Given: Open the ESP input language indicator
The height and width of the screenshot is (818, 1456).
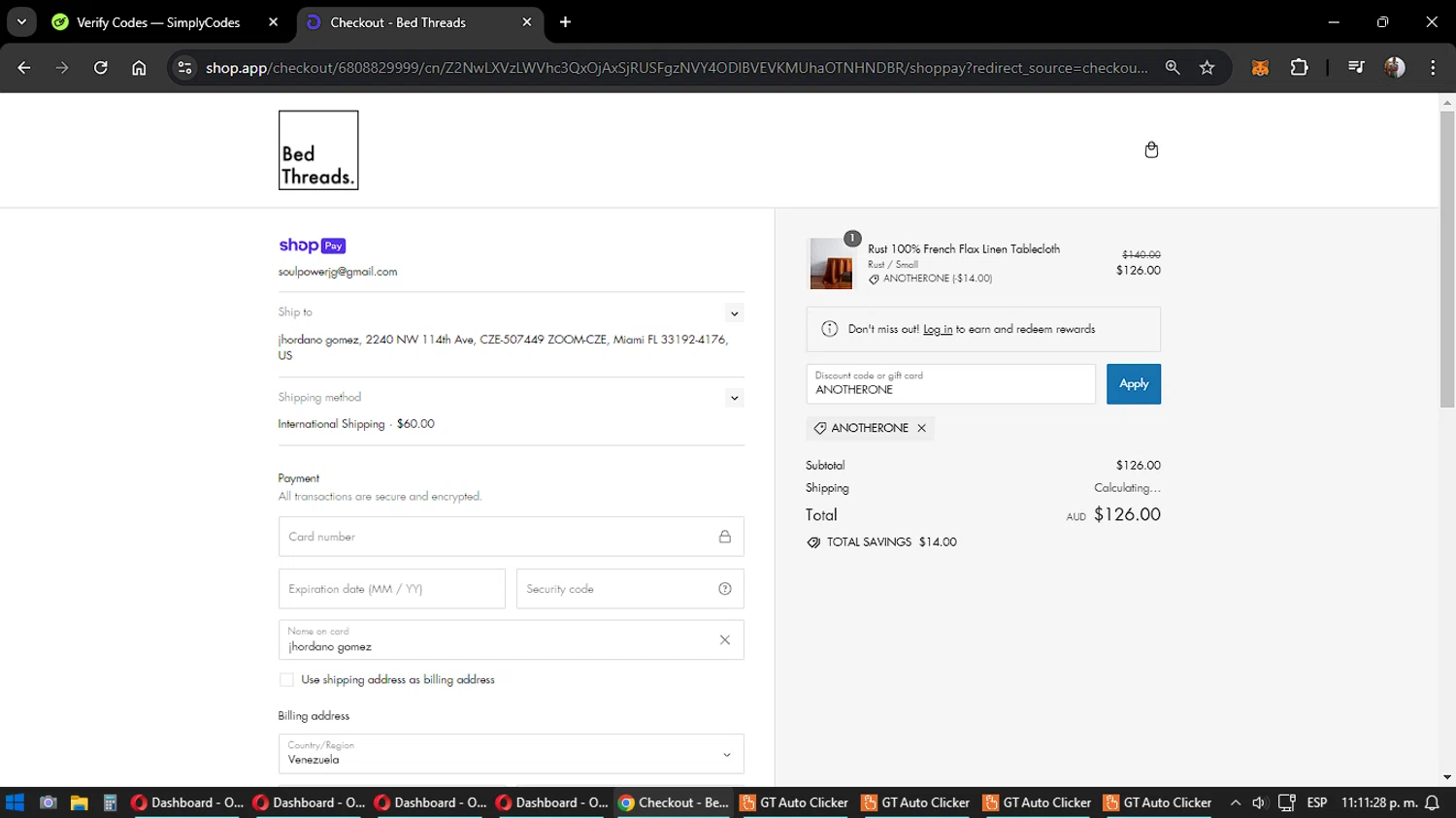Looking at the screenshot, I should 1317,802.
